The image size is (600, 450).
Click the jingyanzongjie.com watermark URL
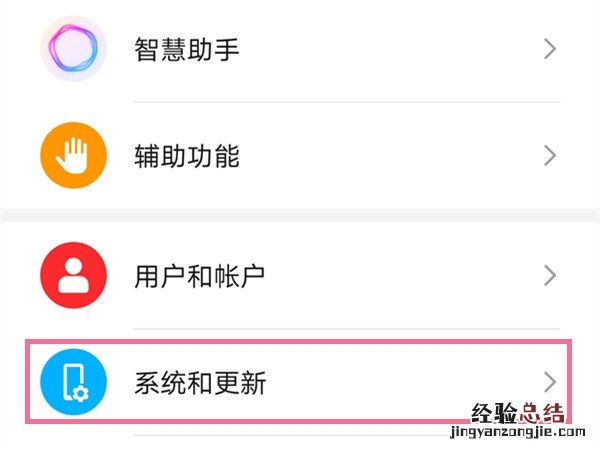511,437
